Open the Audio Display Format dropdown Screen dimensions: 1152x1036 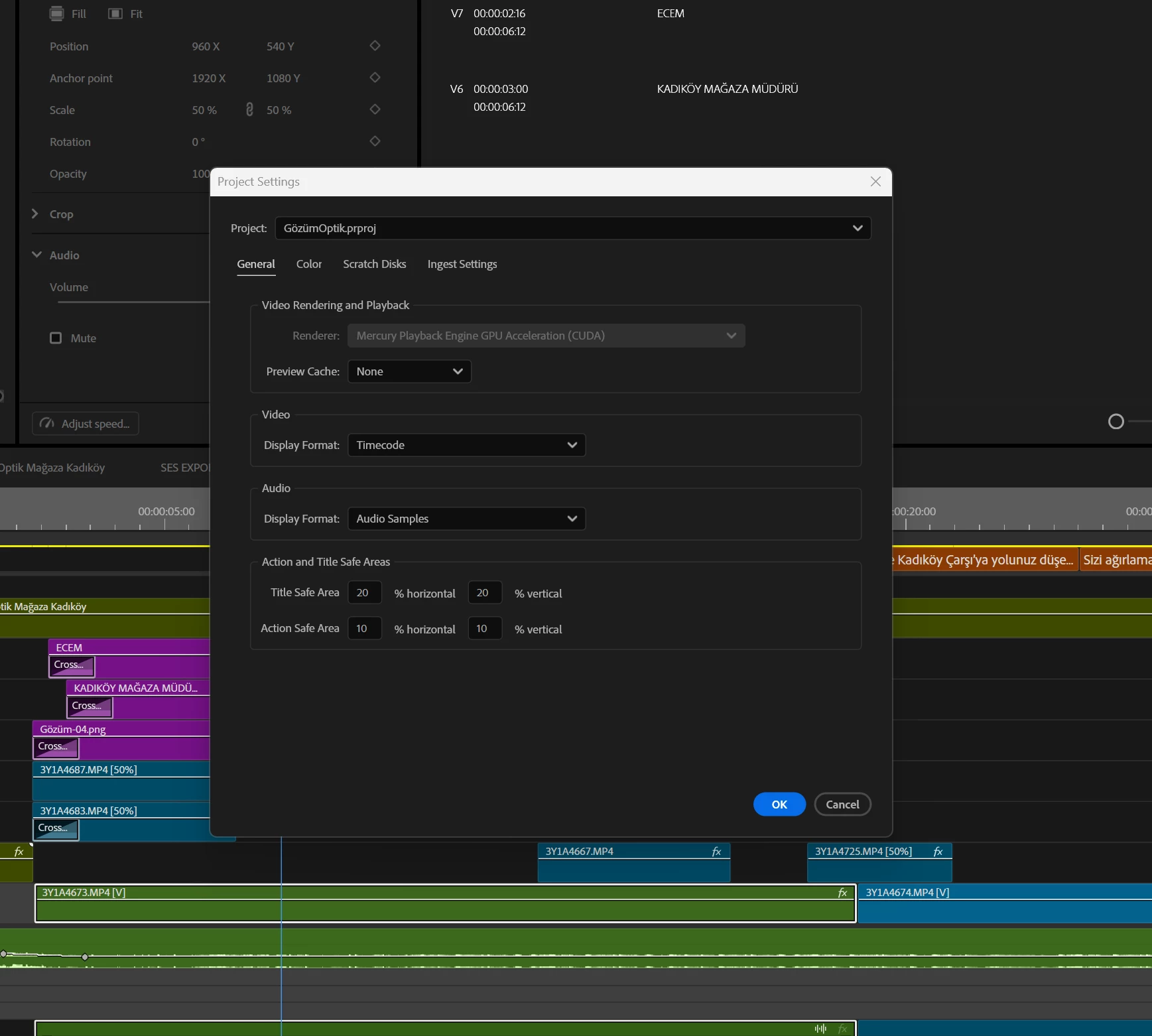click(467, 519)
